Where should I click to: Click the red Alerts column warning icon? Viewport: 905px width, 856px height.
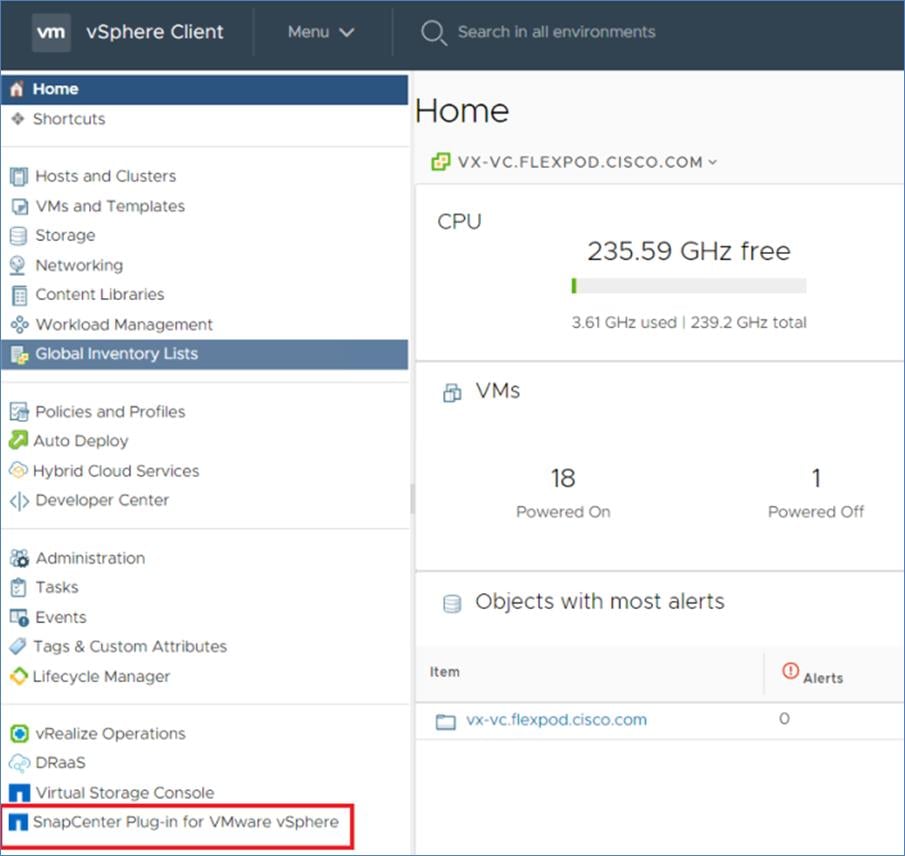790,671
